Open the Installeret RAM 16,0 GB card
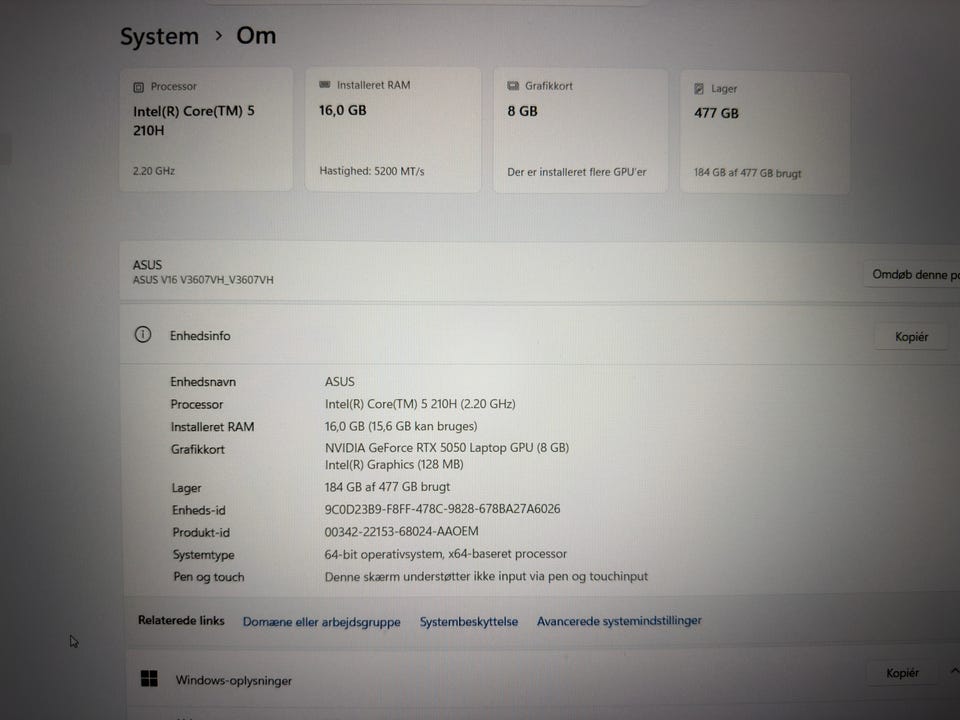 coord(392,130)
